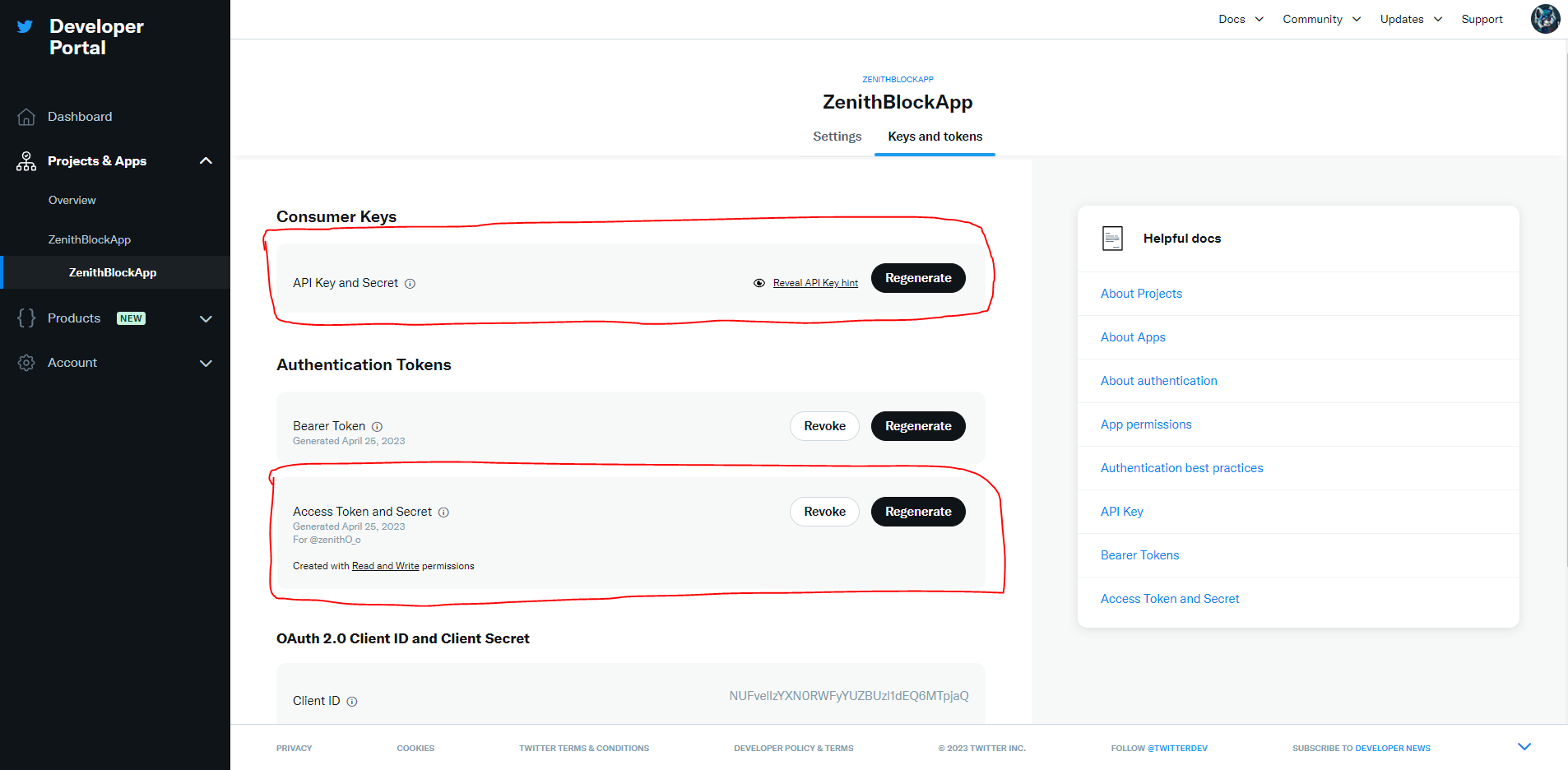1568x770 pixels.
Task: Click the NEW badge next to Products
Action: (131, 318)
